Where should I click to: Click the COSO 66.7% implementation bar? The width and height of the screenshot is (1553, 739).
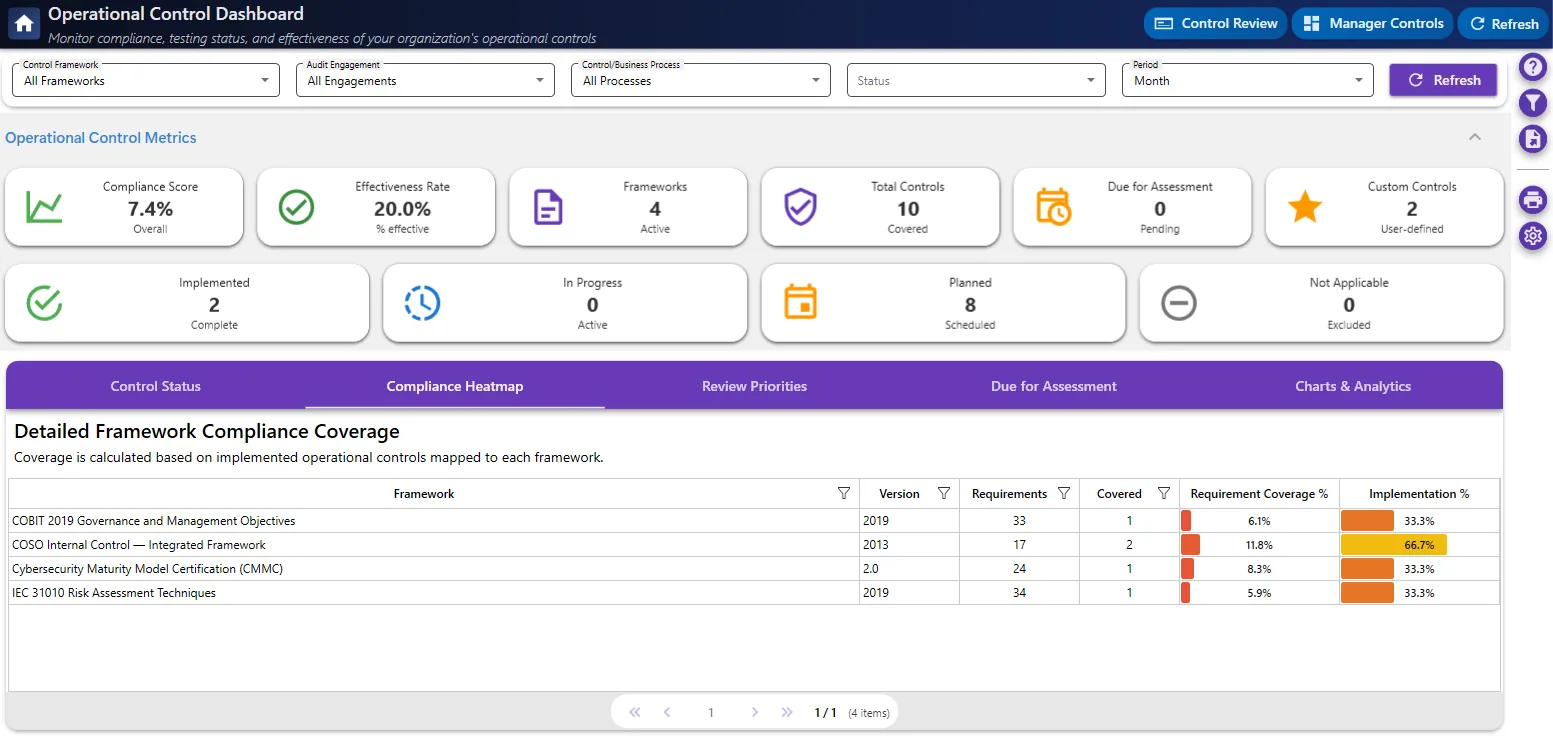(x=1394, y=545)
